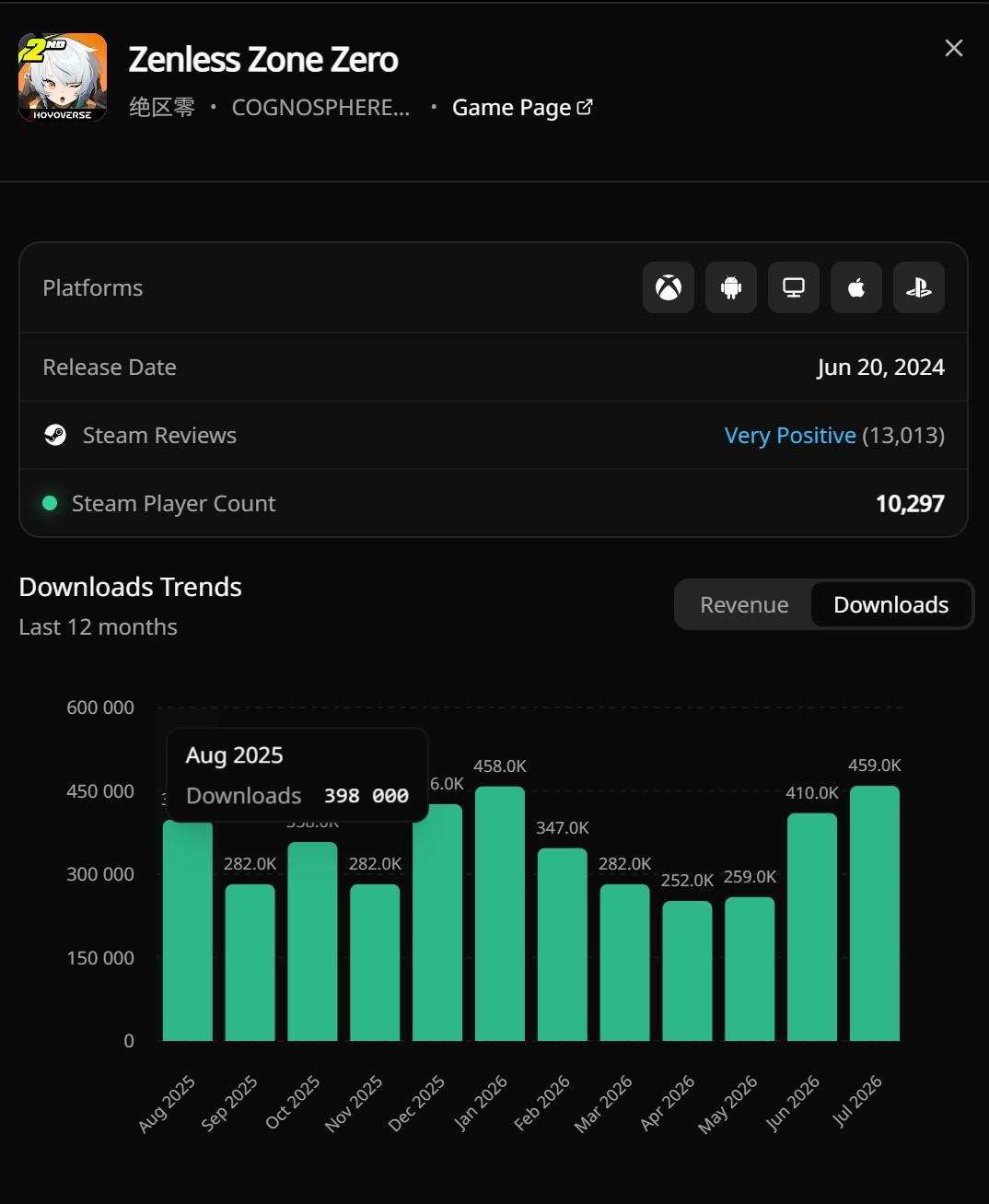The width and height of the screenshot is (989, 1204).
Task: Click the green Steam Player Count status dot
Action: click(51, 503)
